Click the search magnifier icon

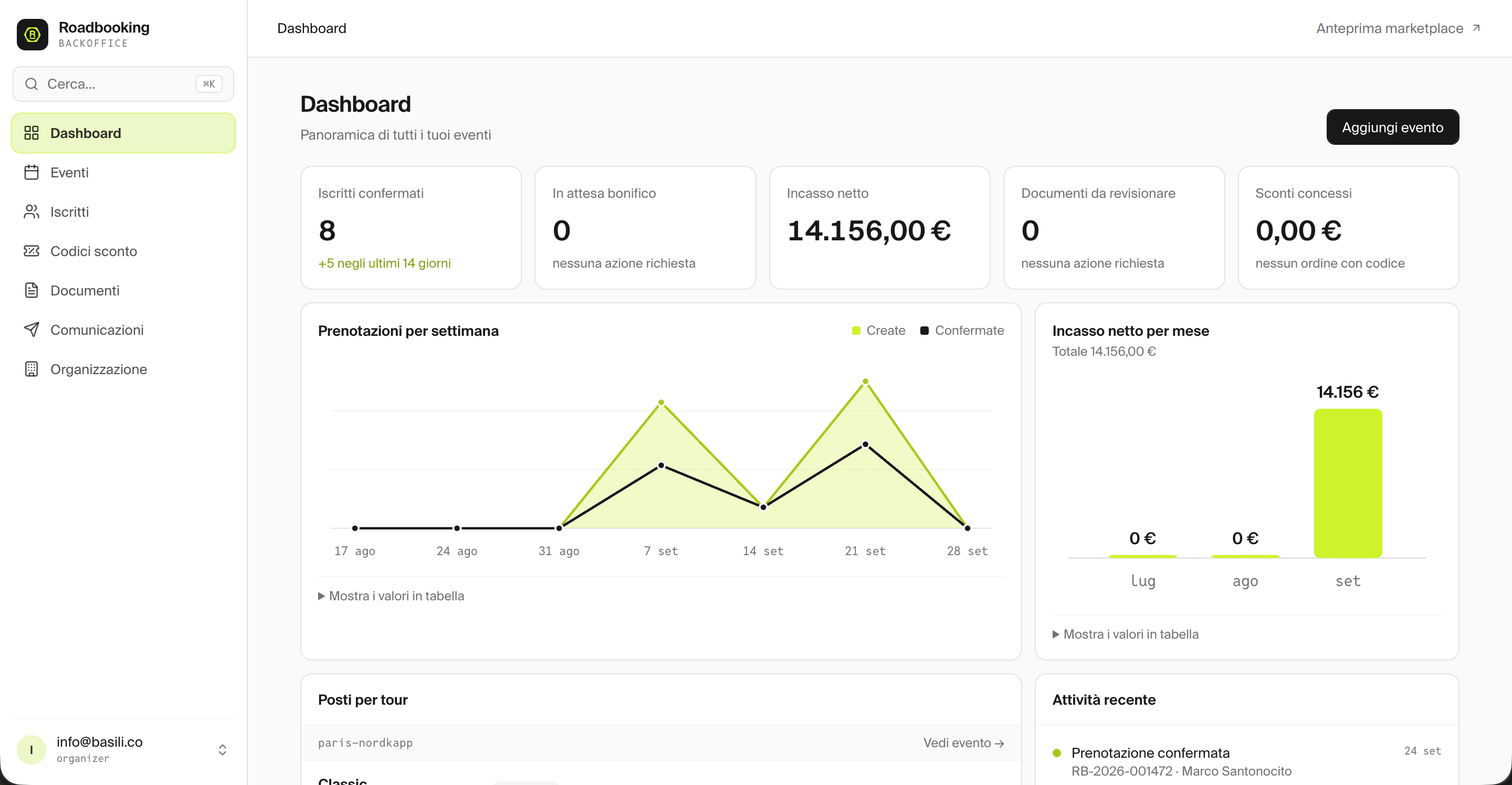(x=31, y=84)
